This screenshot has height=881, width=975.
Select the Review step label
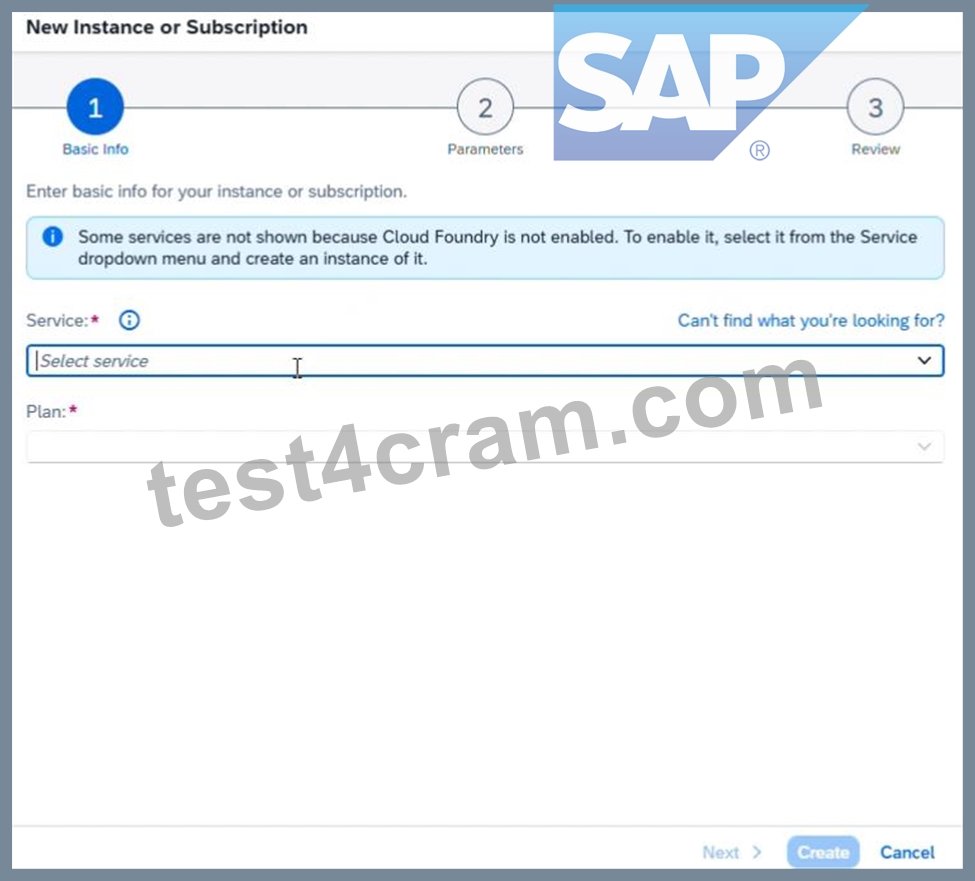point(876,149)
